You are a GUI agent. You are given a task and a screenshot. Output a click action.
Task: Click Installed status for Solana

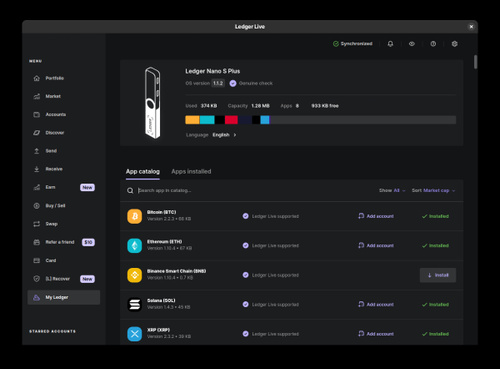coord(435,305)
